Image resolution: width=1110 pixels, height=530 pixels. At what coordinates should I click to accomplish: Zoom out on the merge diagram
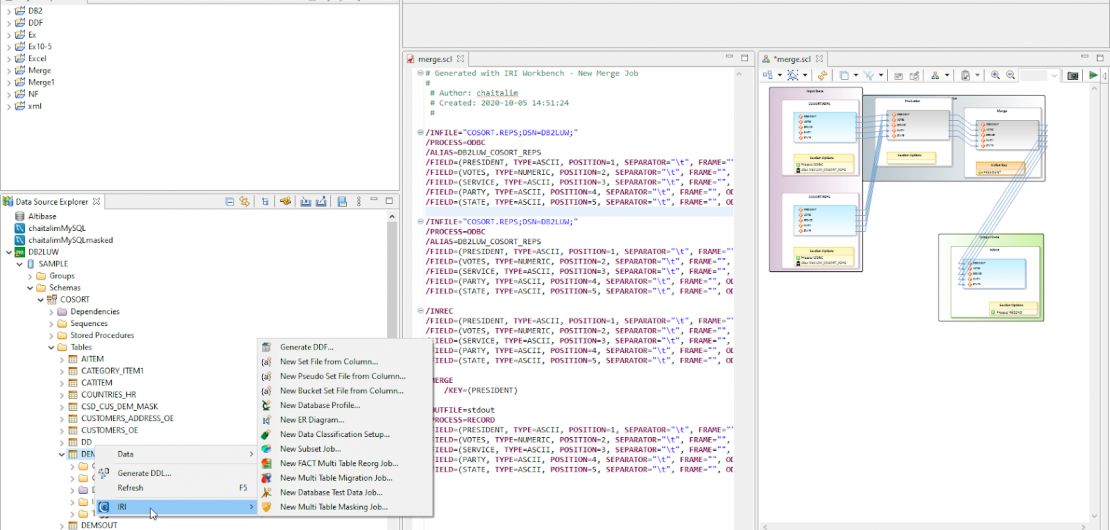[1010, 75]
